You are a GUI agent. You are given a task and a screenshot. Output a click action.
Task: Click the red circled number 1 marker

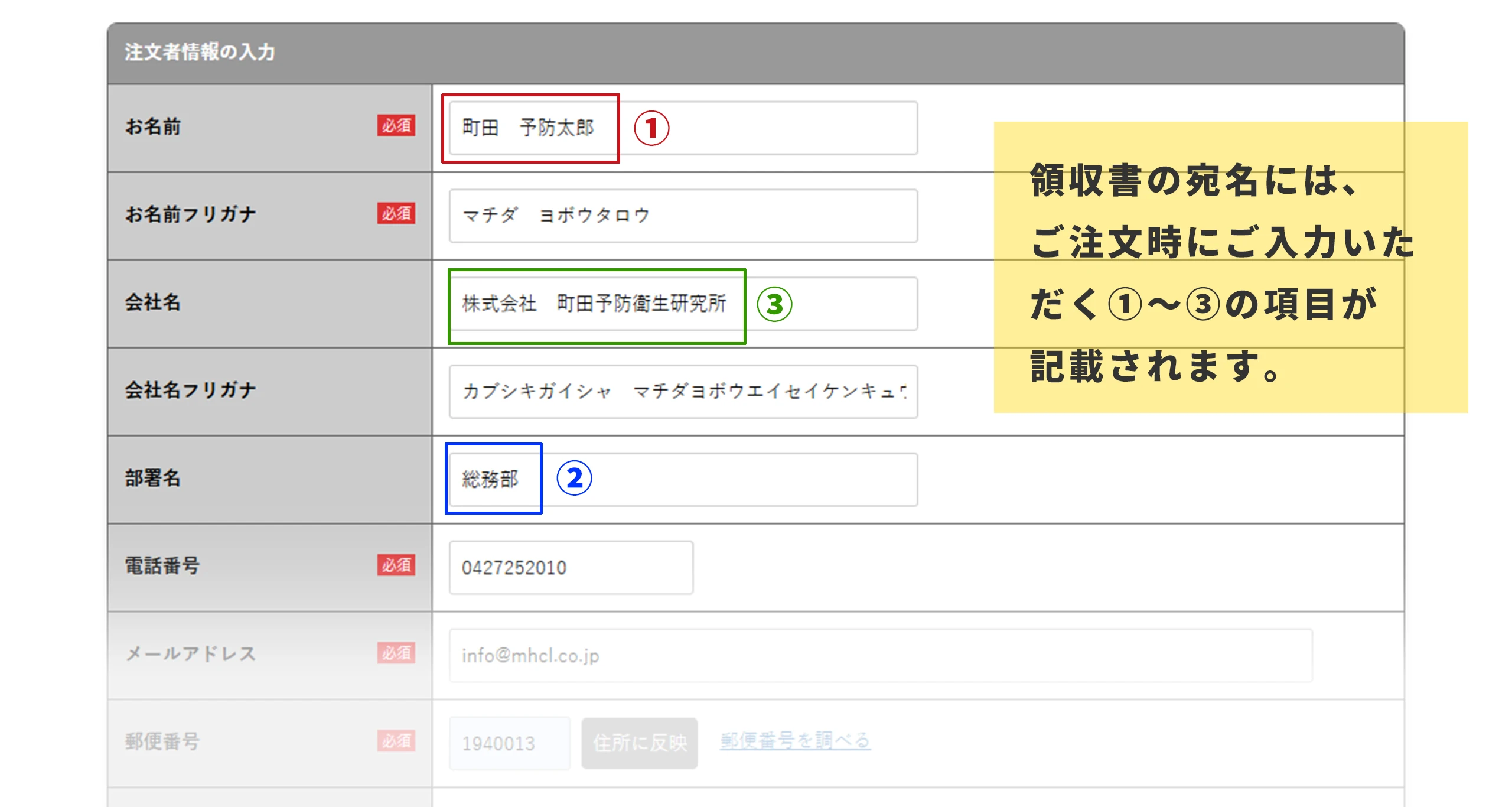pos(651,128)
